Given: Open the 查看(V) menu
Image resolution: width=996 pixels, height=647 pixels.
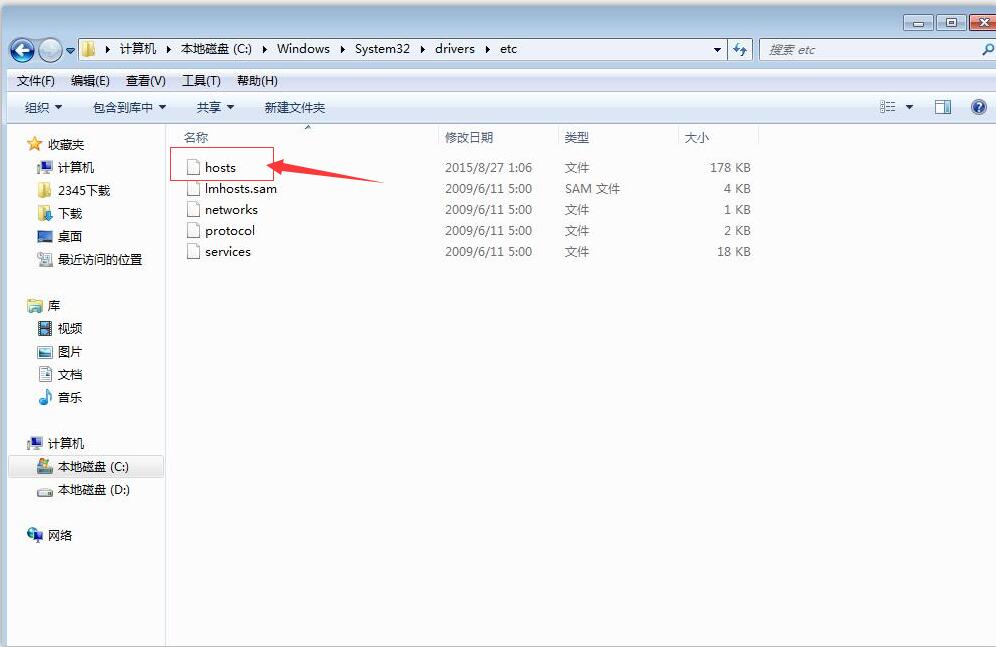Looking at the screenshot, I should click(145, 81).
